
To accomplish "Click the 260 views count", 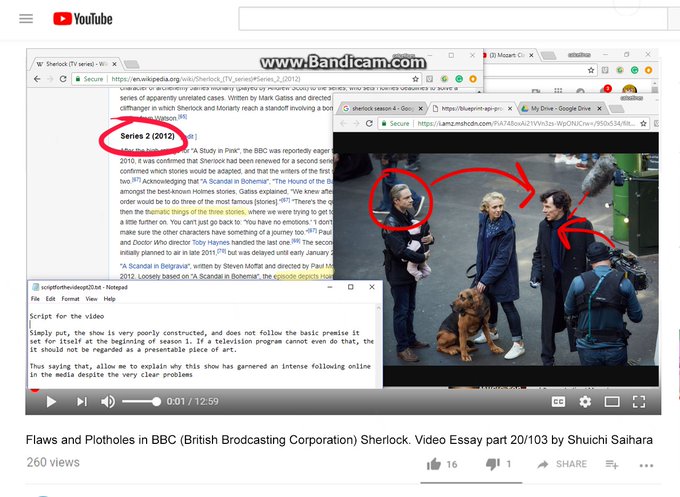I will pos(53,462).
